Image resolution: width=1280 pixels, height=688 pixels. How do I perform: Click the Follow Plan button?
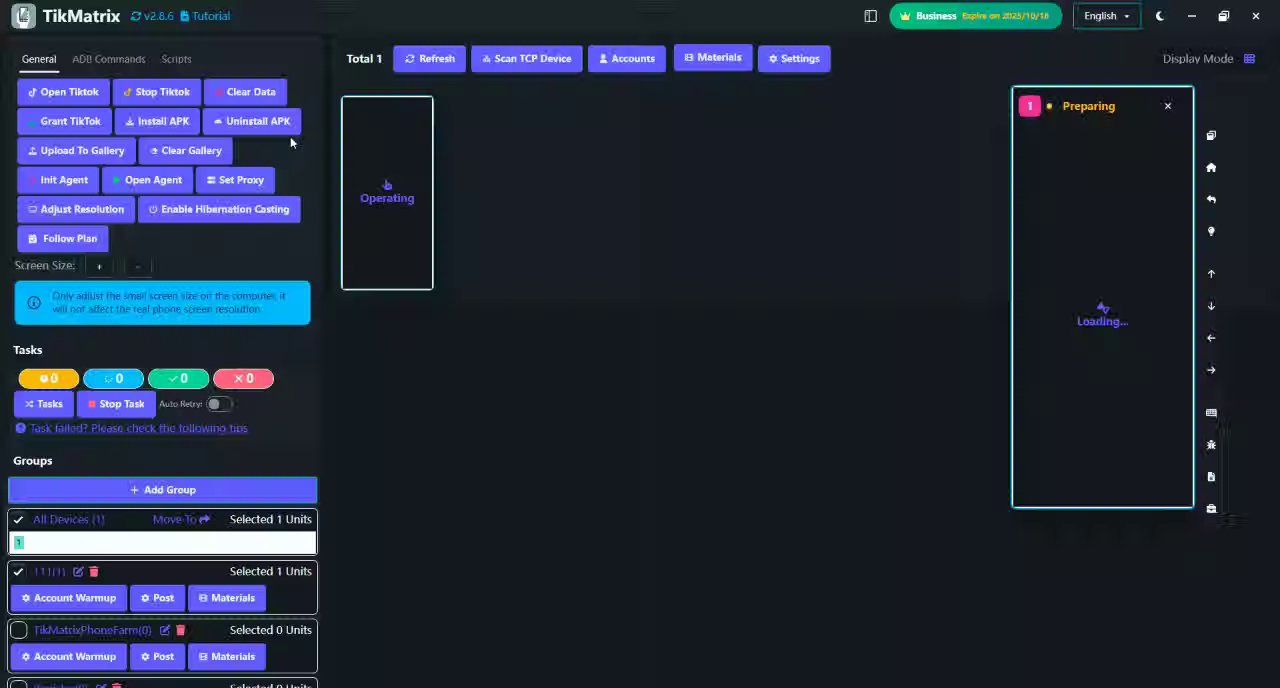(63, 239)
